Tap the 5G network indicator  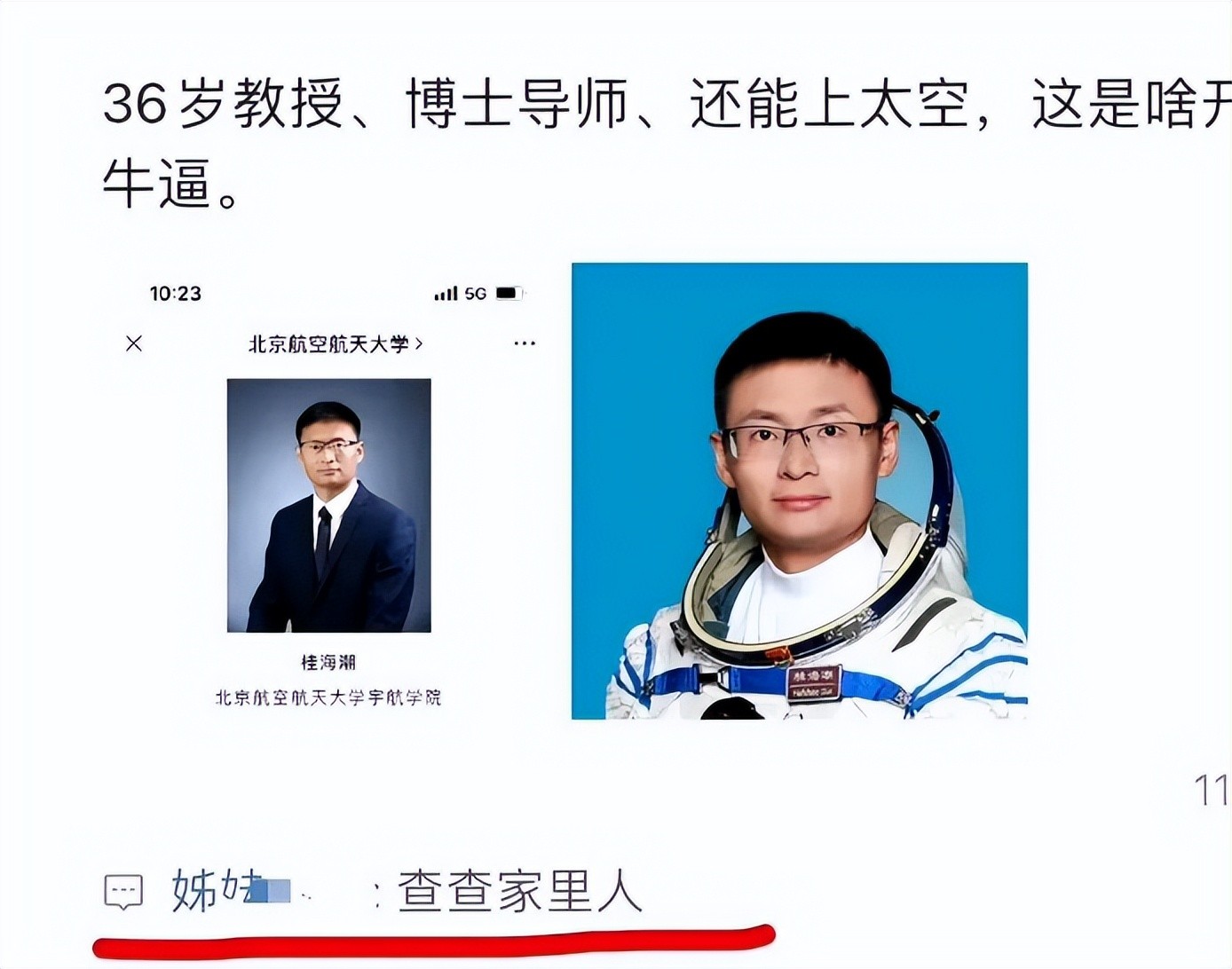pos(476,294)
